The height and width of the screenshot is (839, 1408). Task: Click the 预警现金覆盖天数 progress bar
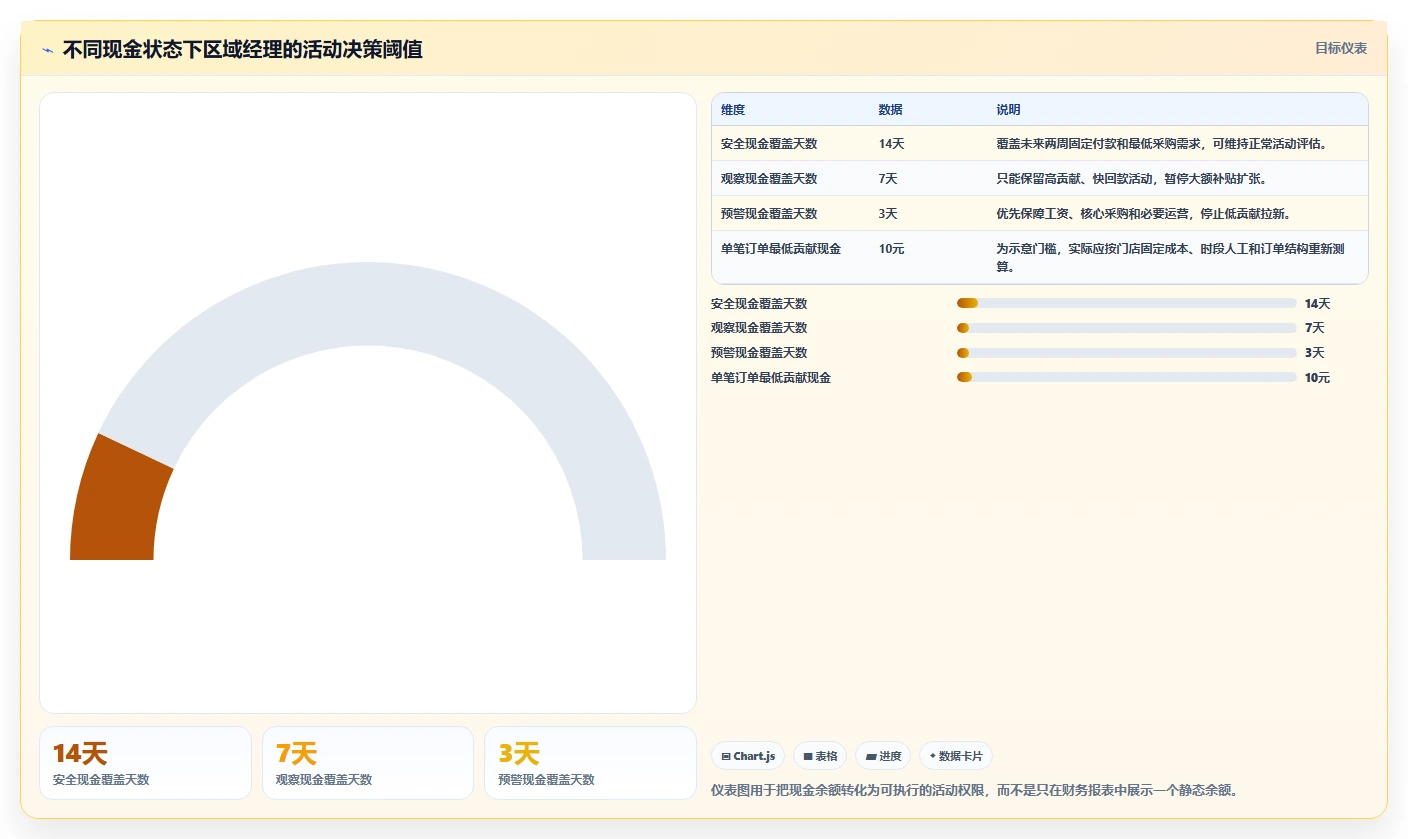pos(1126,353)
